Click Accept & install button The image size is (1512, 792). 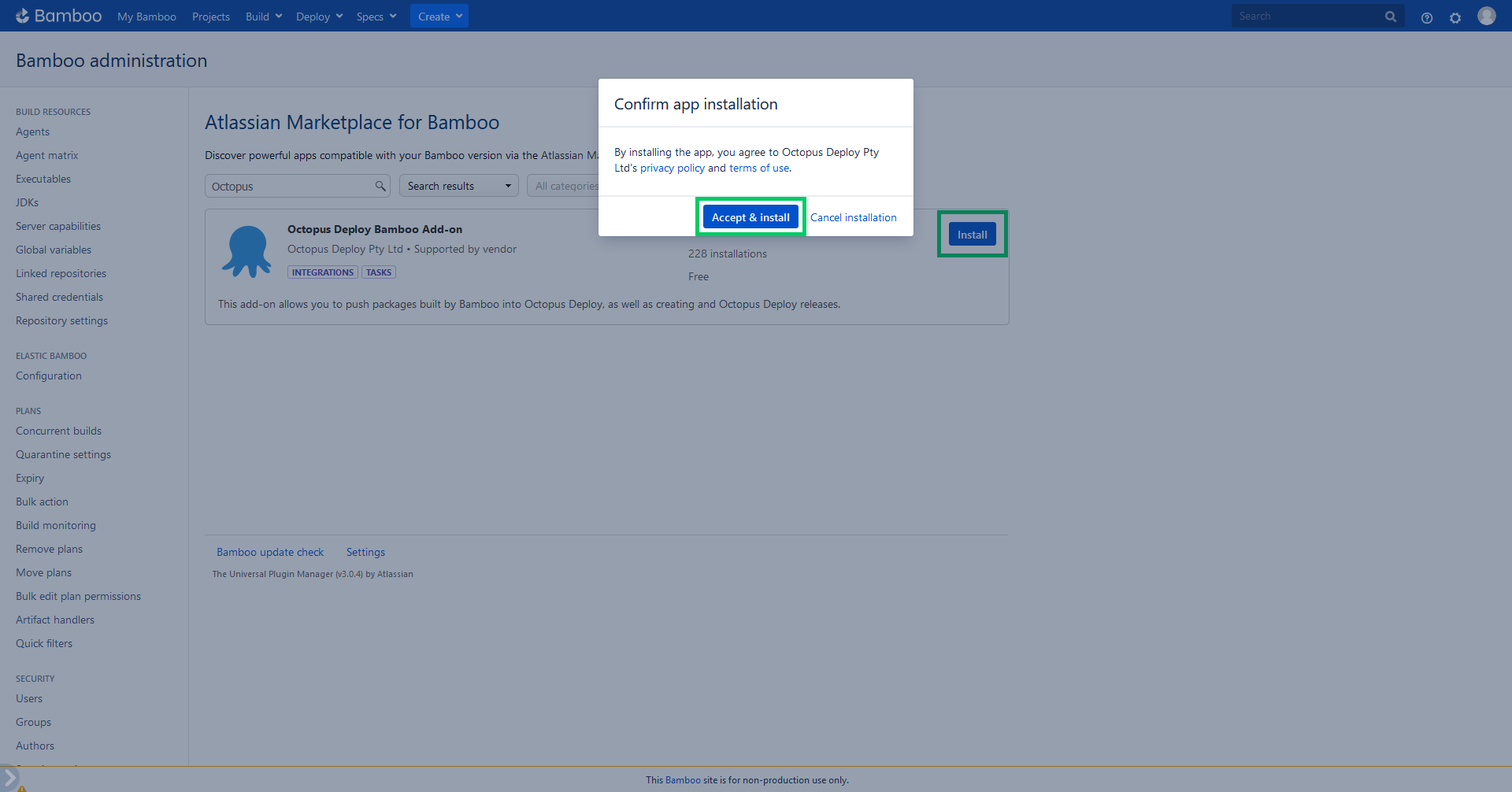pyautogui.click(x=750, y=217)
